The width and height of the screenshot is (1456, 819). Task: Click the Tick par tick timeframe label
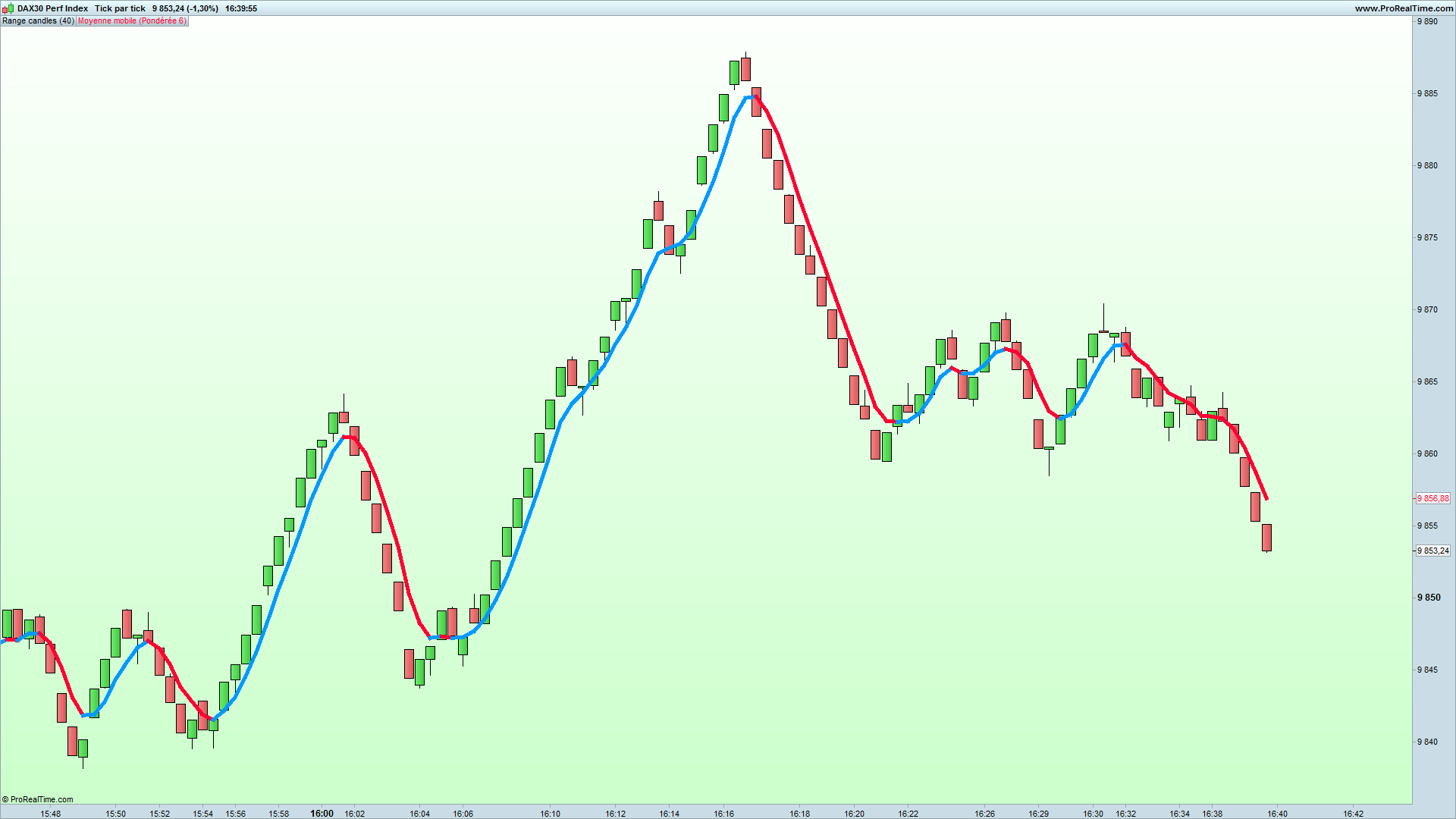[x=120, y=8]
